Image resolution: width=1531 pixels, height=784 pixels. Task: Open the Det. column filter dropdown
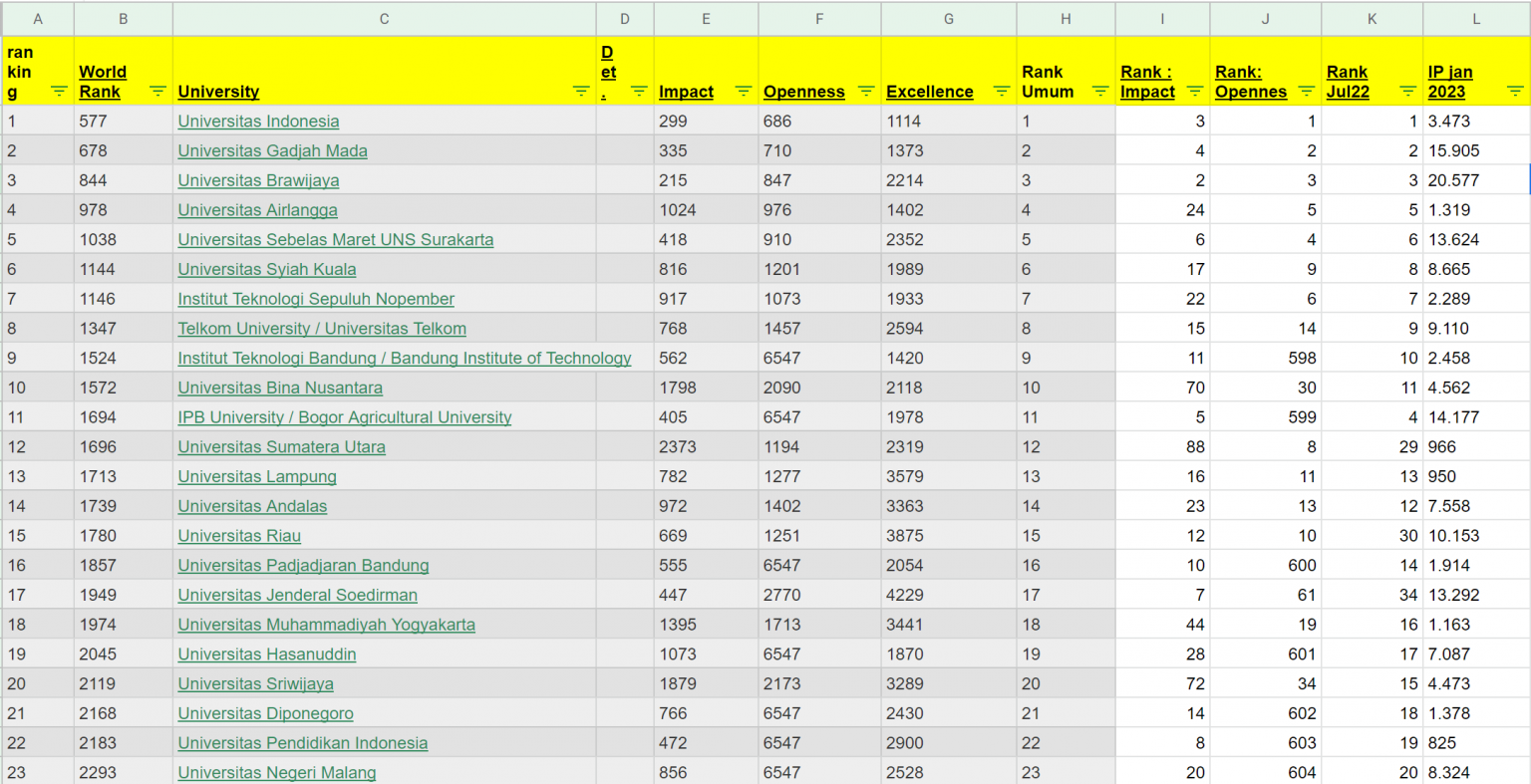coord(639,92)
